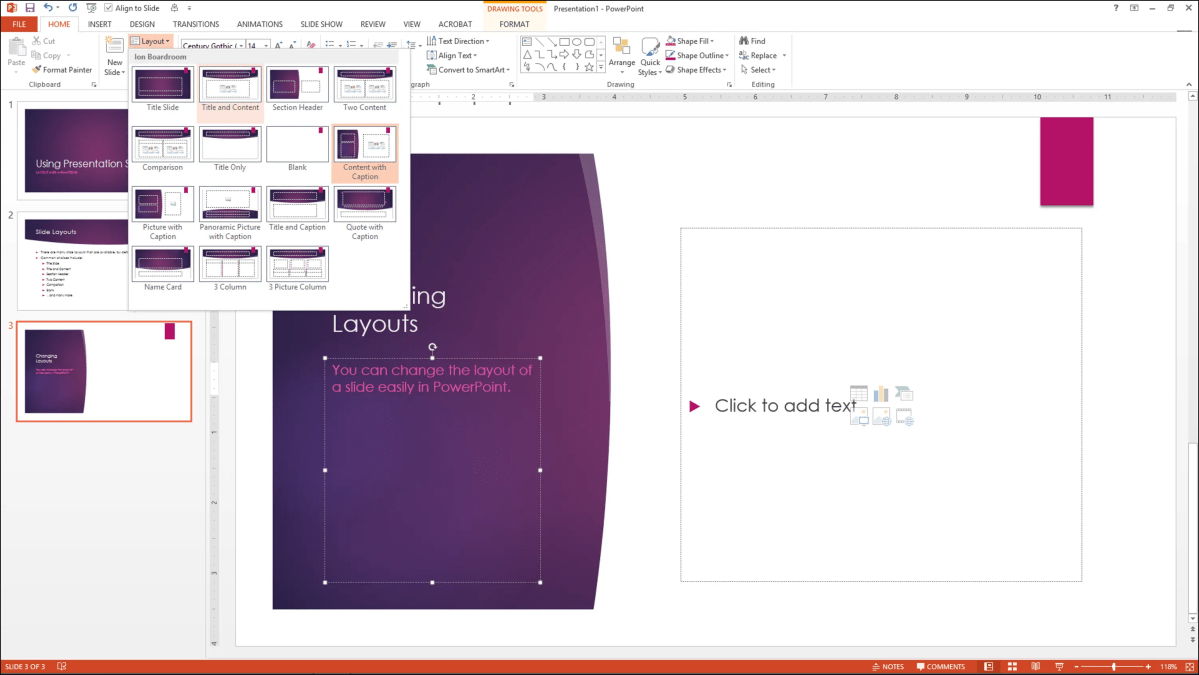
Task: Click the zoom slider handle
Action: coord(1114,667)
